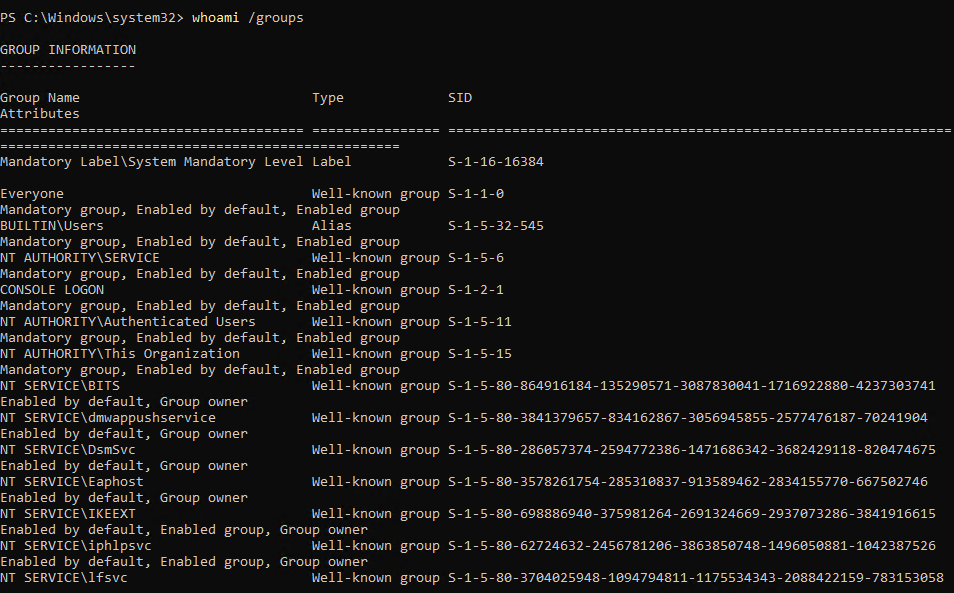
Task: Click the NT SERVICE\IKEEXT group name
Action: pyautogui.click(x=68, y=514)
